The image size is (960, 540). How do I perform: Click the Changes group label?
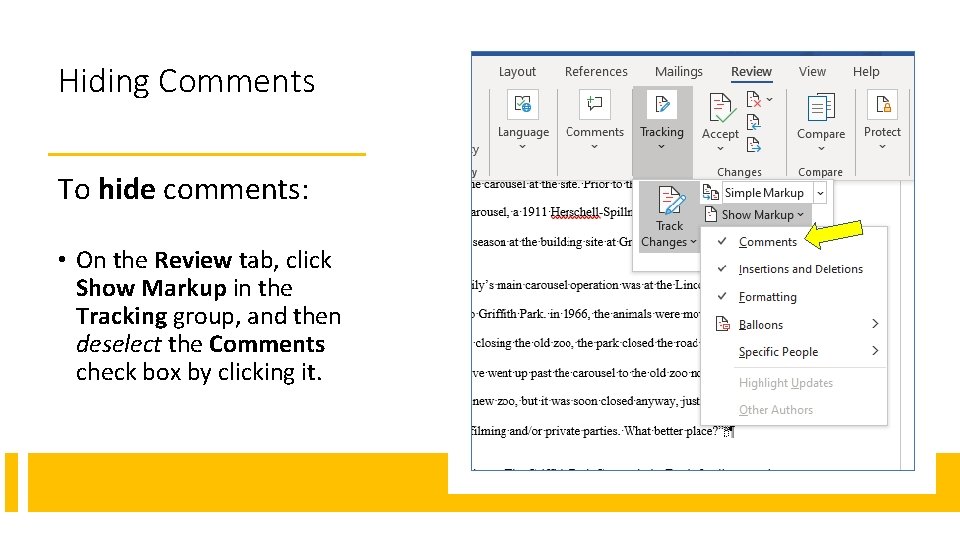739,172
